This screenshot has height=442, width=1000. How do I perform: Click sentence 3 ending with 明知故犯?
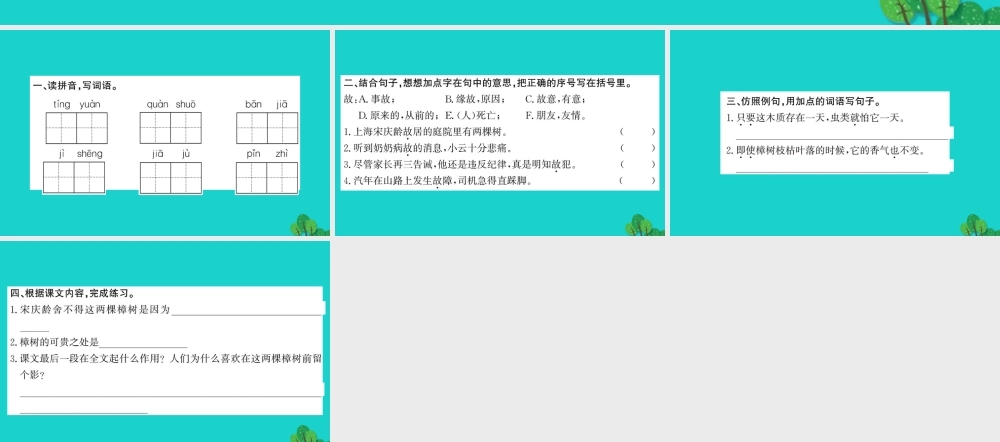tap(461, 165)
